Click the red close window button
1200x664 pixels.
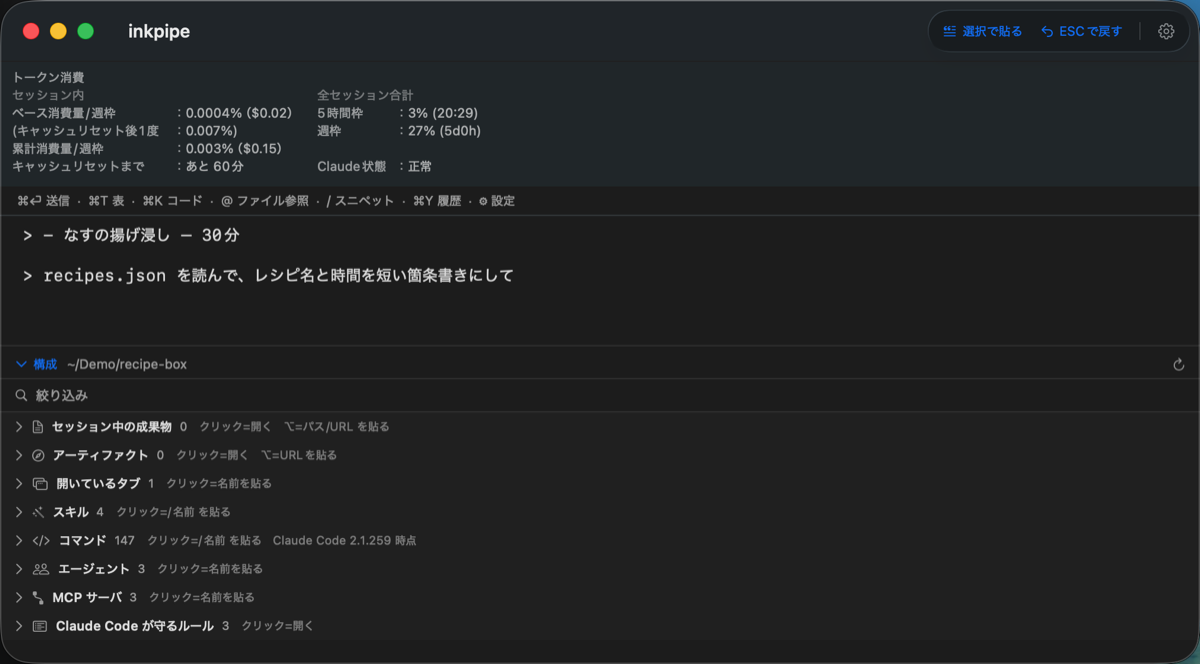click(x=30, y=31)
